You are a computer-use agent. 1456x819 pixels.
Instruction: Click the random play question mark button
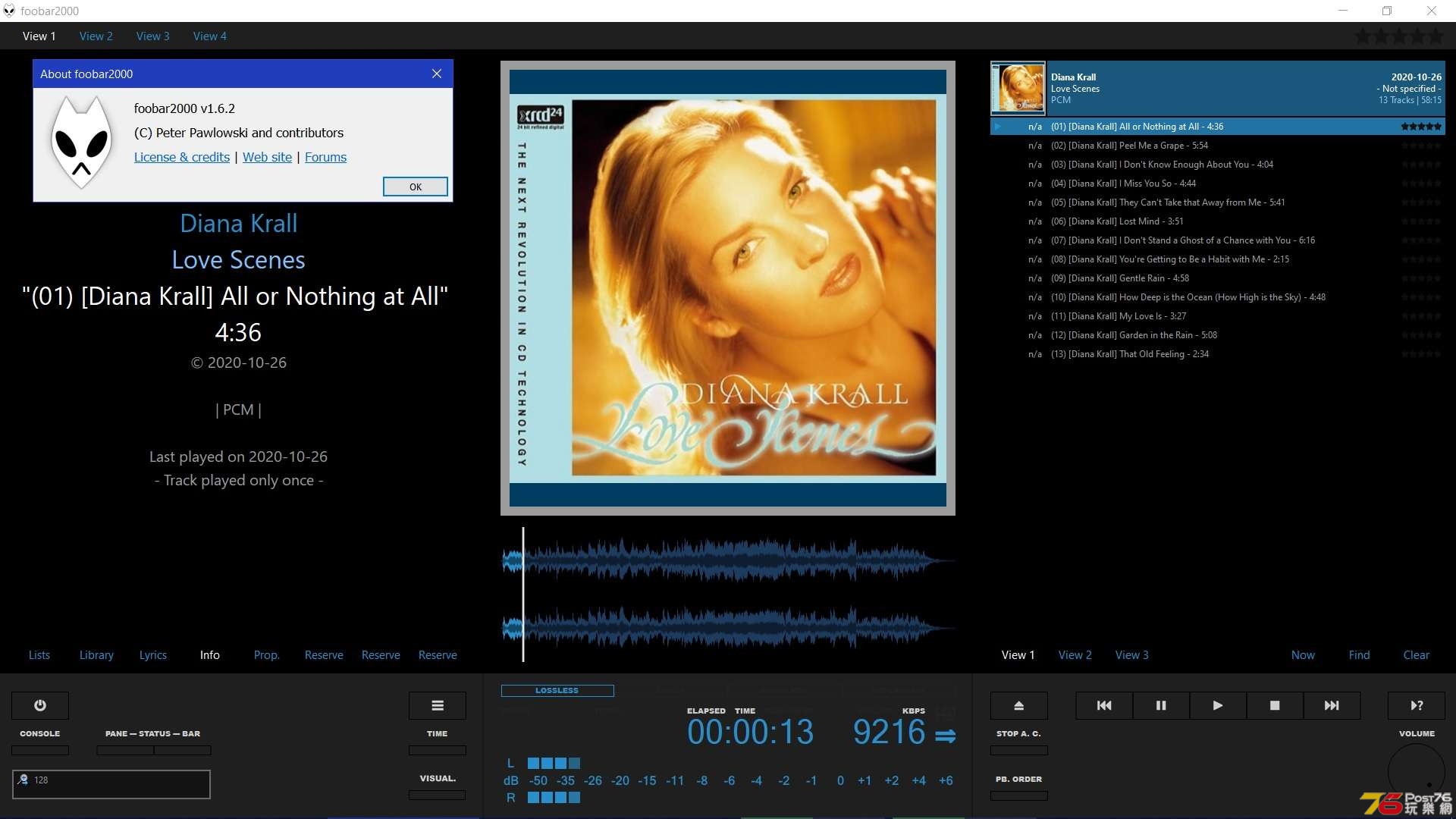pos(1417,705)
